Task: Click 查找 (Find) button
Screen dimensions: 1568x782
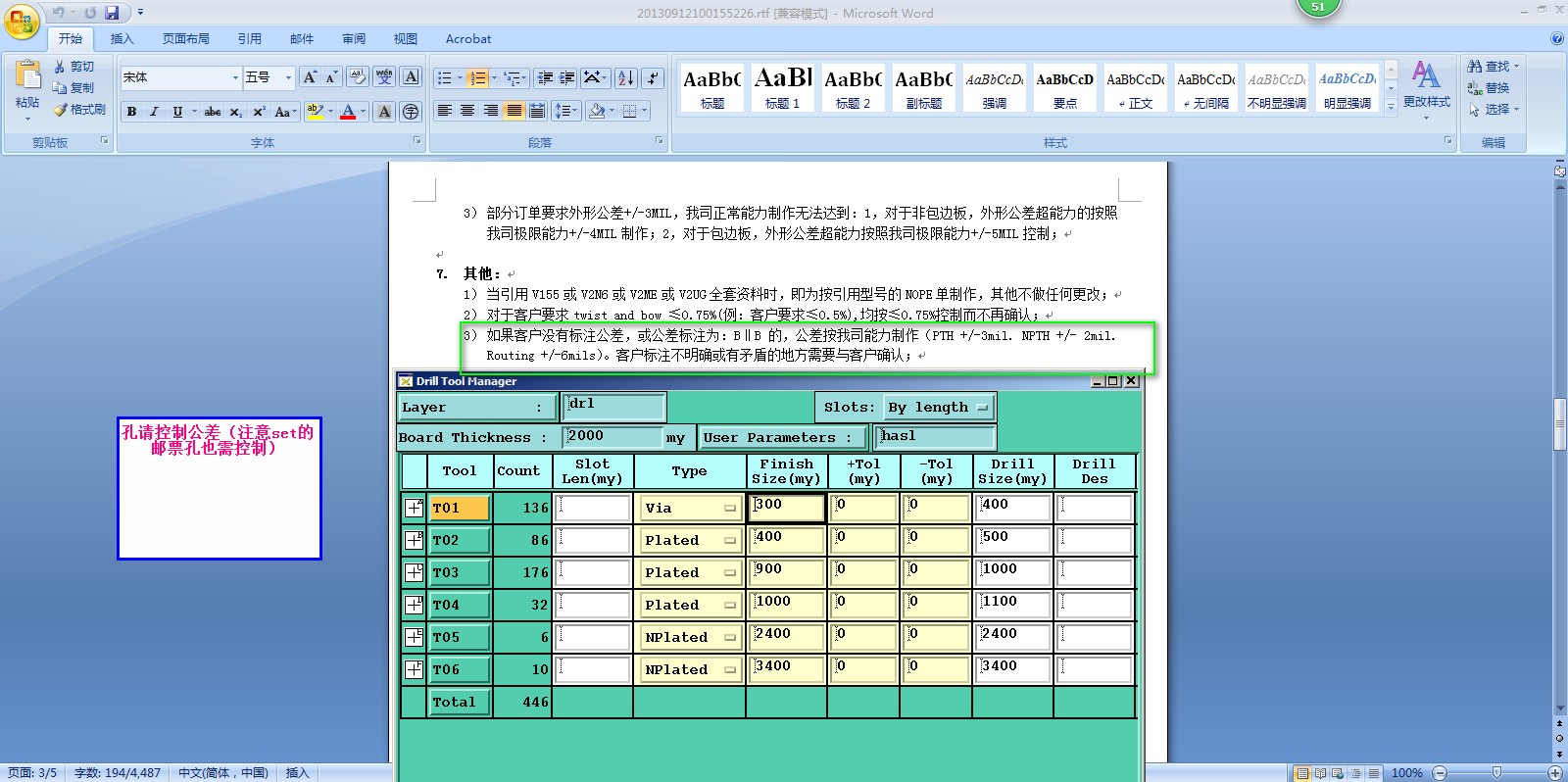Action: click(x=1493, y=67)
